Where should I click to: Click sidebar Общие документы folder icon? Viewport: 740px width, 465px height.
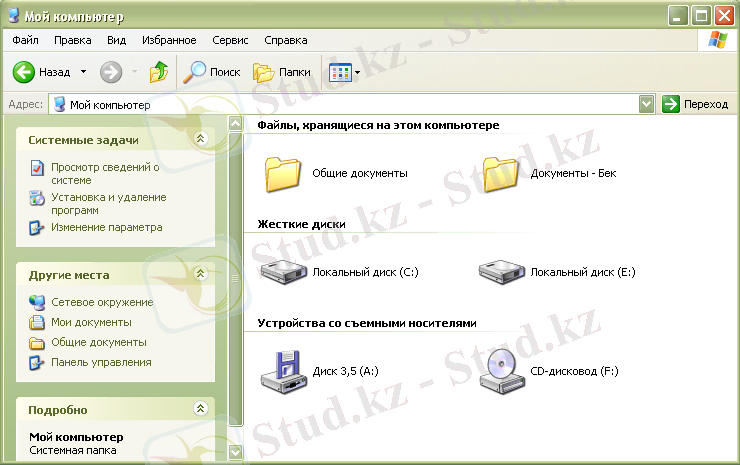click(37, 343)
